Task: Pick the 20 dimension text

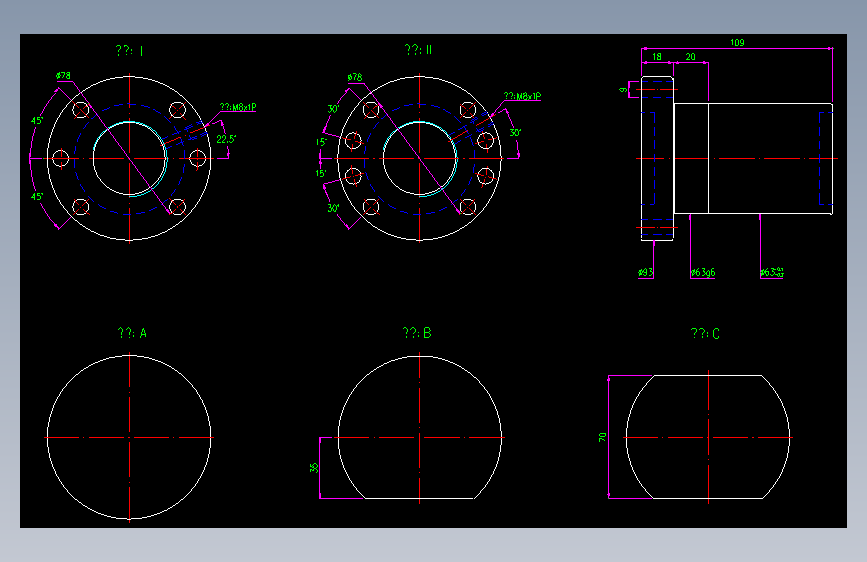Action: point(690,56)
